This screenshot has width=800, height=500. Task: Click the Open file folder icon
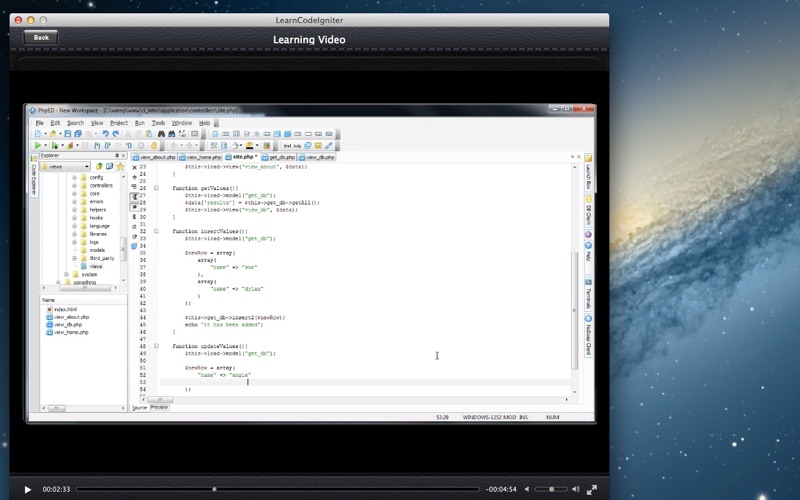pyautogui.click(x=52, y=134)
